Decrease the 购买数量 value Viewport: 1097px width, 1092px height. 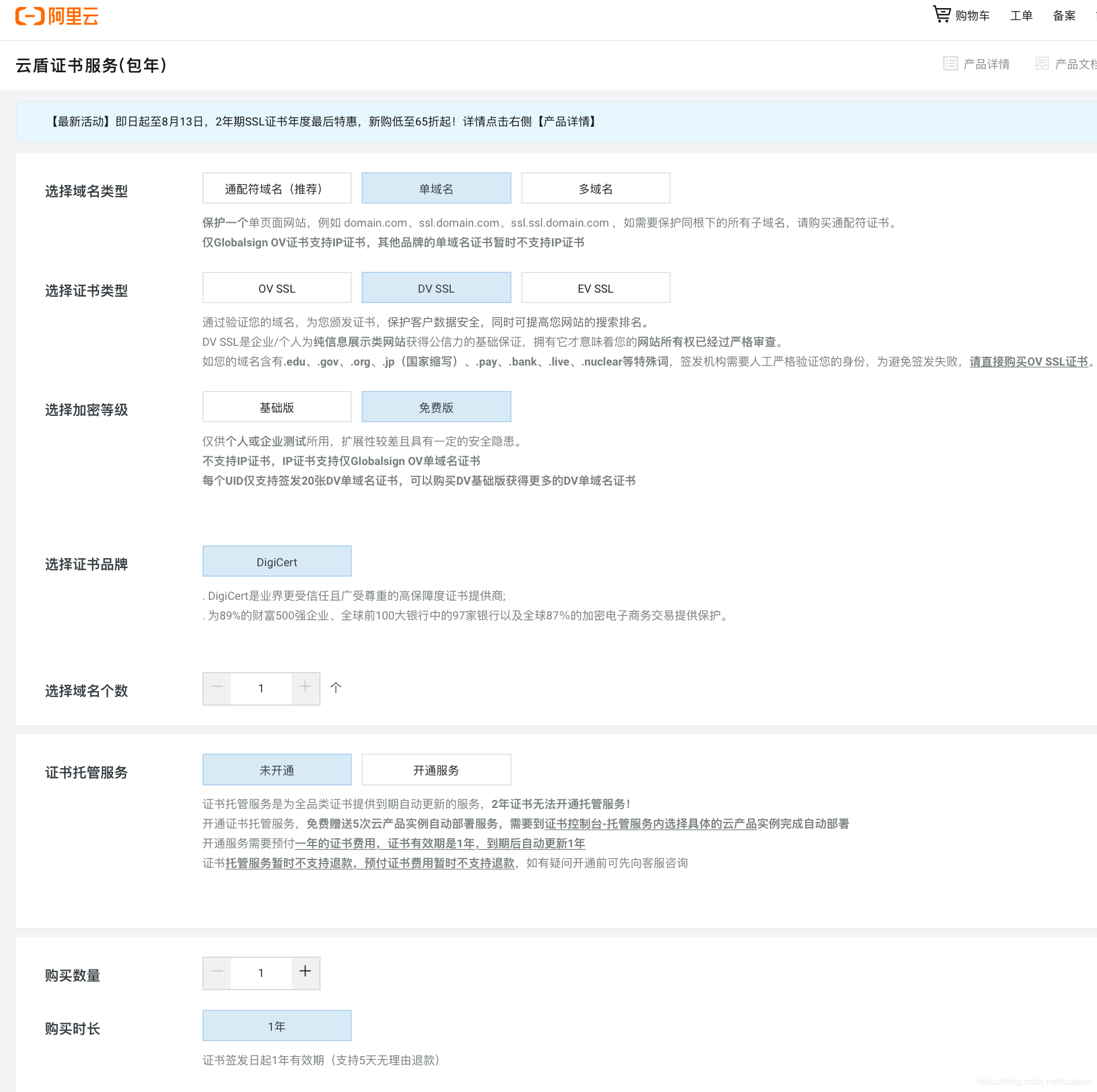click(x=217, y=973)
